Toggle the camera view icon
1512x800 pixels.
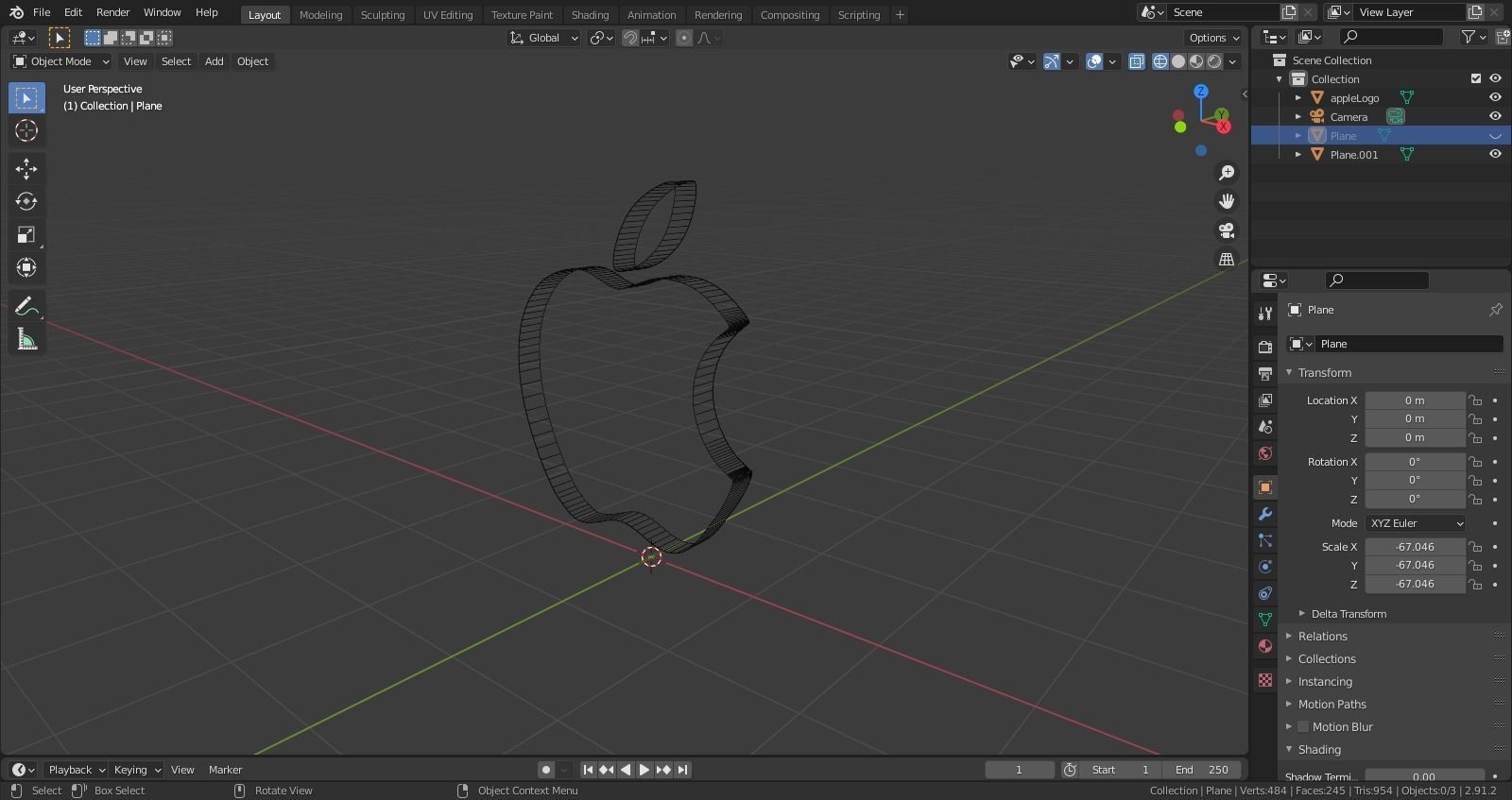point(1227,230)
